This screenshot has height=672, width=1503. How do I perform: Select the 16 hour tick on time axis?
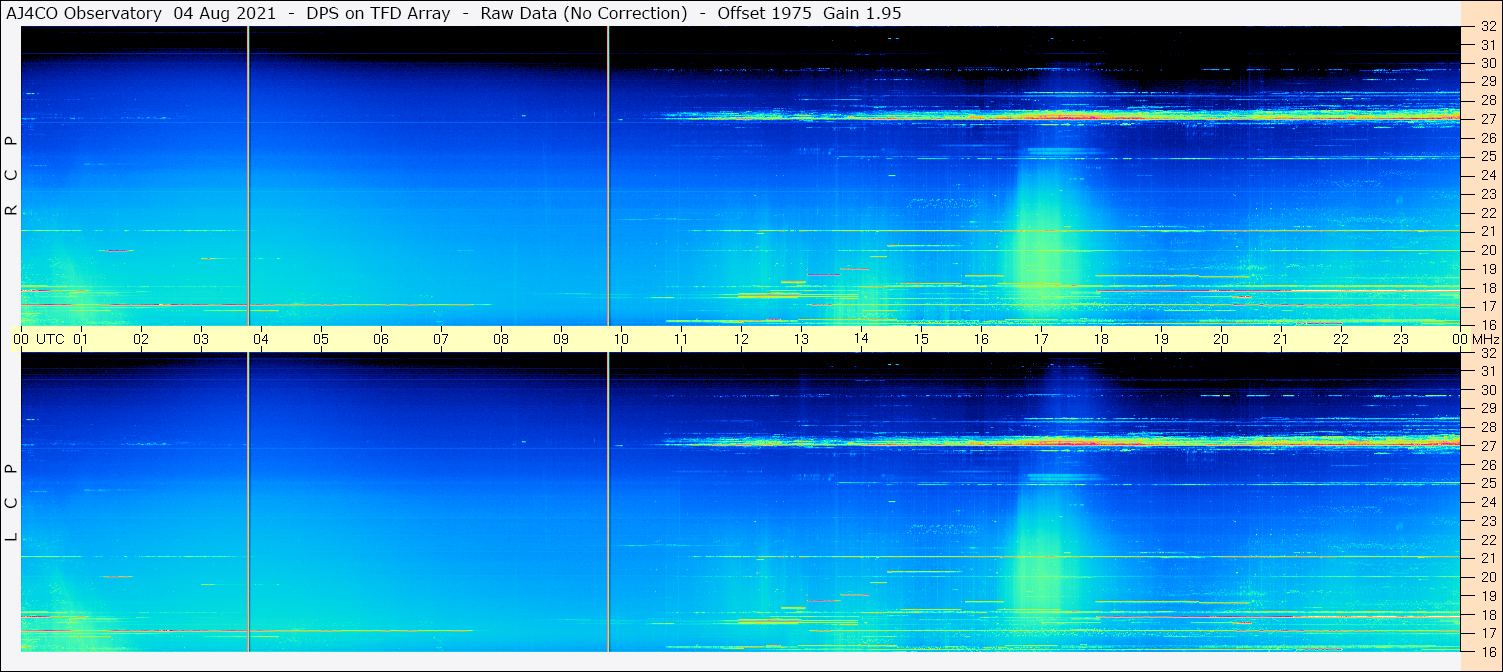pyautogui.click(x=981, y=339)
